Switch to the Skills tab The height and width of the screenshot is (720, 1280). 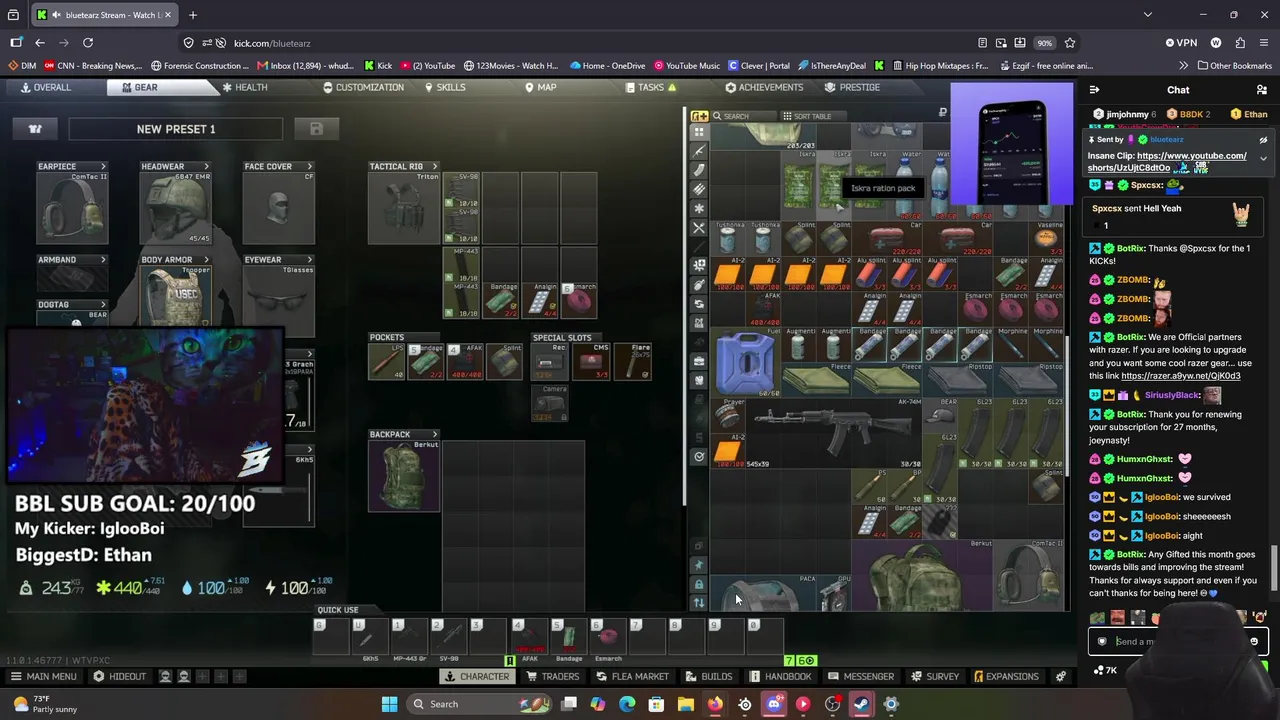tap(445, 87)
